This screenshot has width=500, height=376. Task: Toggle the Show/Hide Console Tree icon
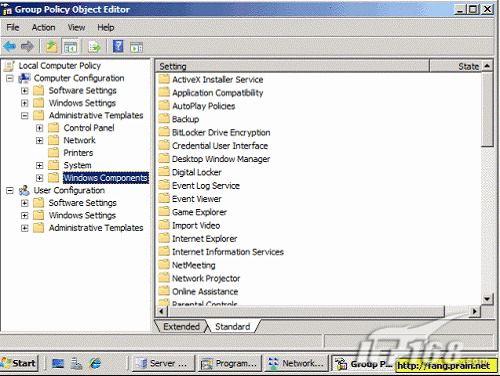click(70, 47)
